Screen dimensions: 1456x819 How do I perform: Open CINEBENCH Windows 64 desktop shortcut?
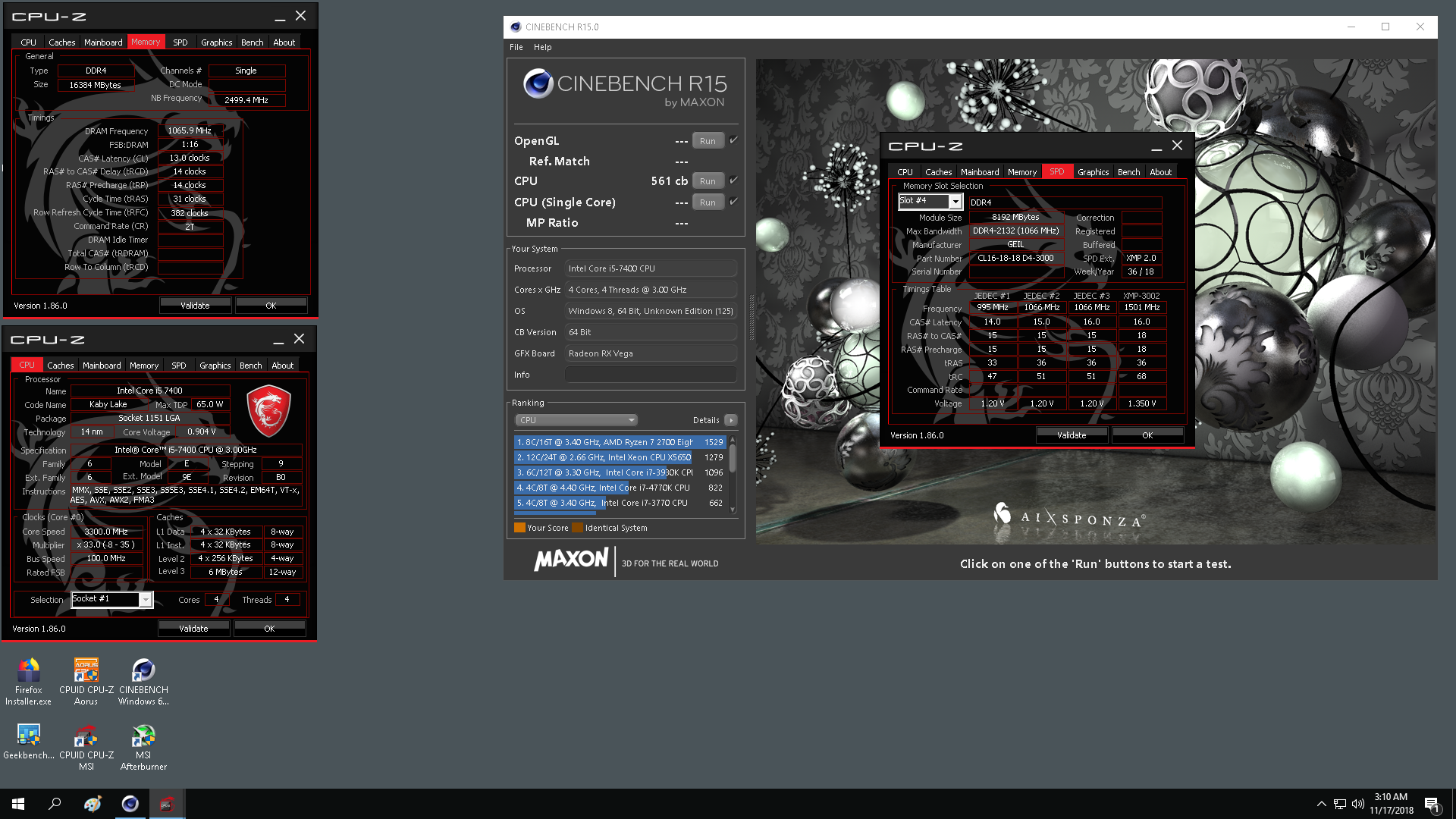(143, 681)
